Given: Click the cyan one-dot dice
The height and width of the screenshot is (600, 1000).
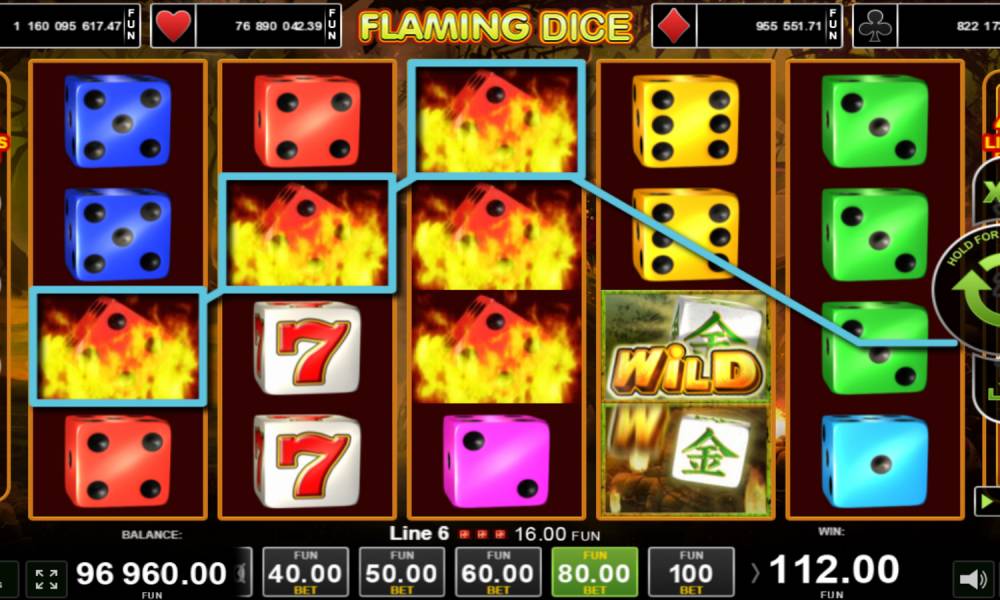Looking at the screenshot, I should 874,462.
